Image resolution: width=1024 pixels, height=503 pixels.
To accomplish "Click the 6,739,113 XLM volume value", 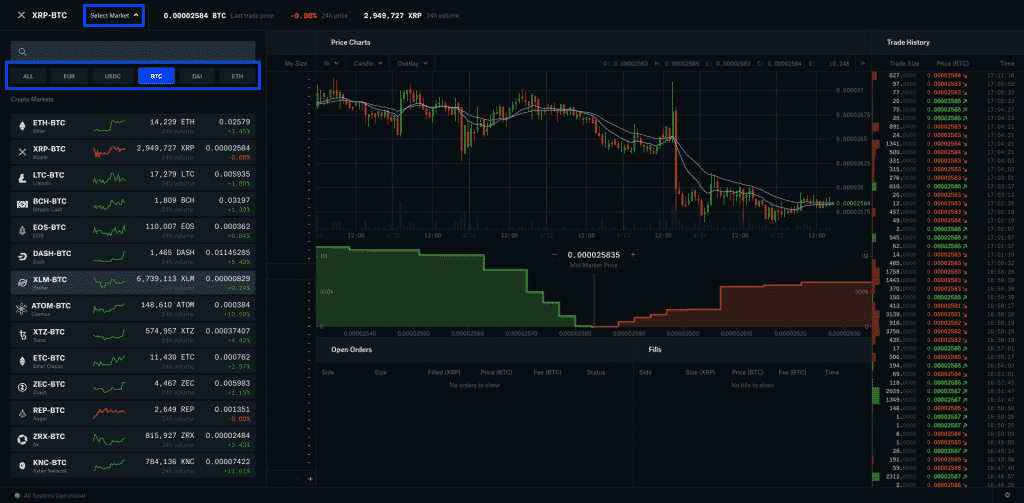I will [165, 279].
